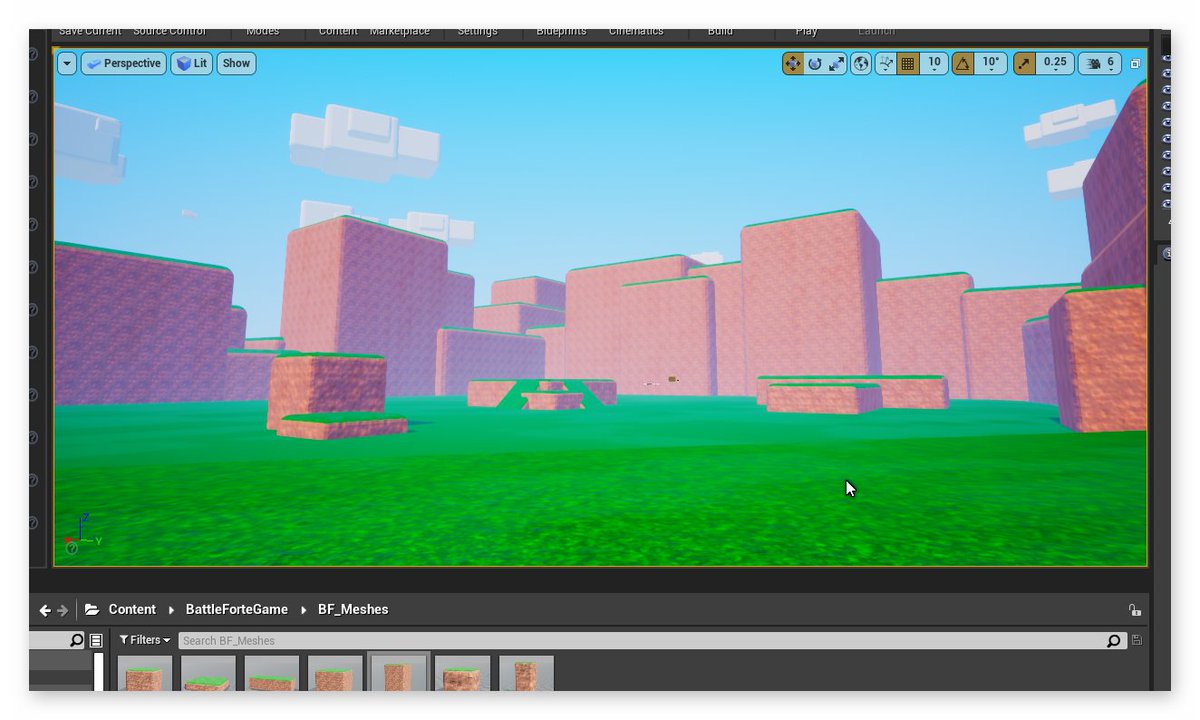Open the scale snap 0.25 dropdown
Screen dimensions: 1200x720
point(1055,64)
